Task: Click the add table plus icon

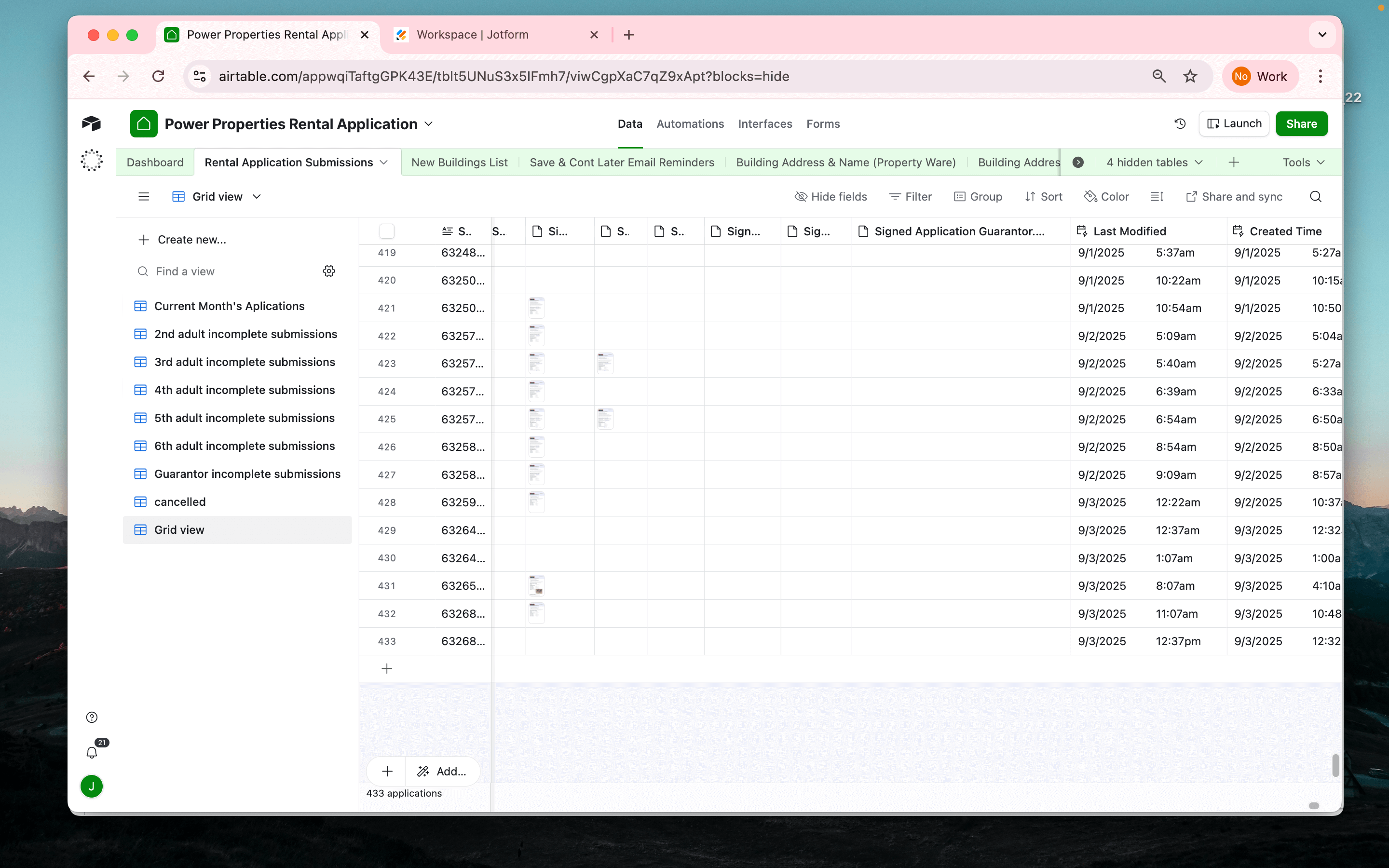Action: pyautogui.click(x=1233, y=163)
